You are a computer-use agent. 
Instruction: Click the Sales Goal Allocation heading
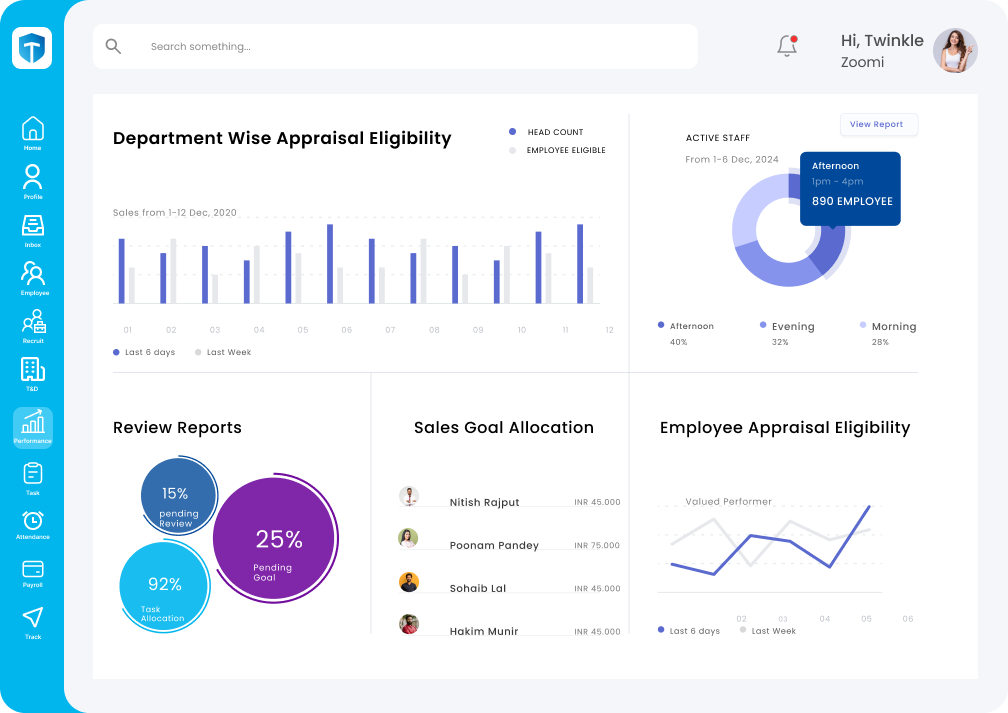(x=504, y=428)
